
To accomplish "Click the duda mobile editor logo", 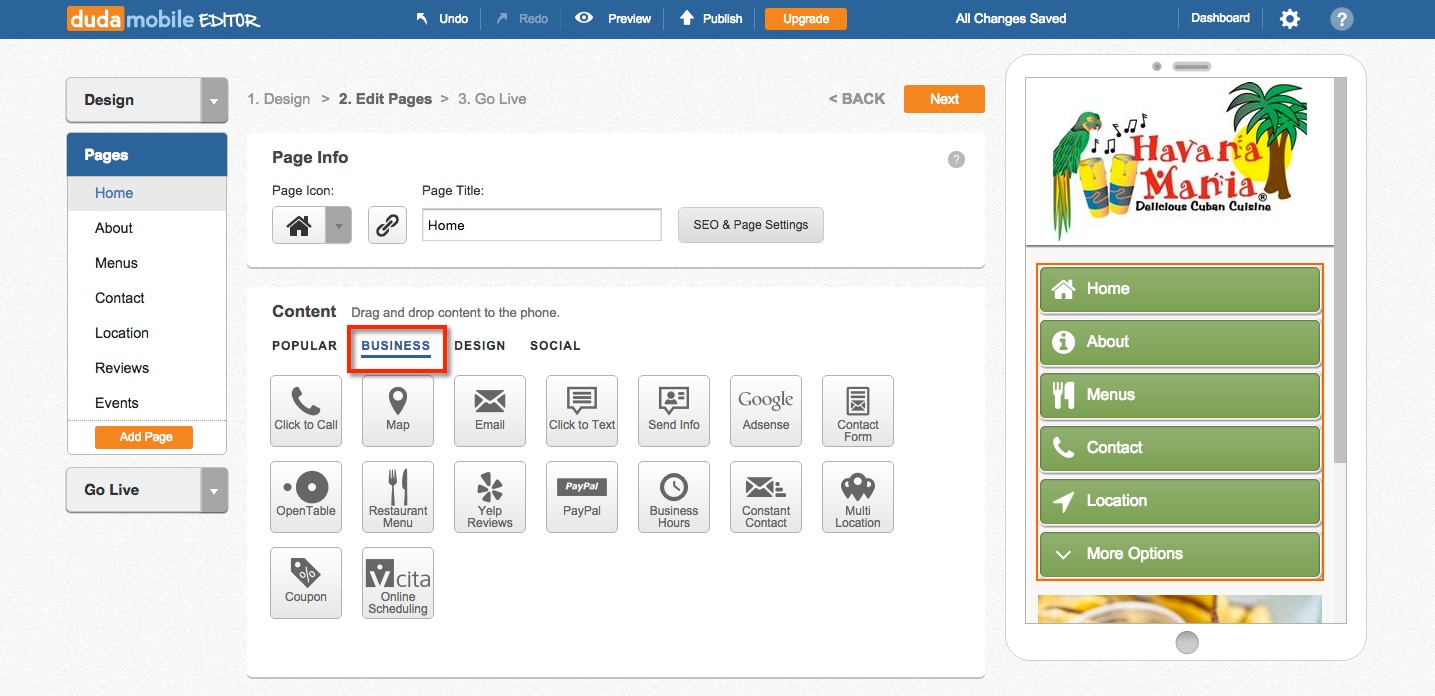I will point(164,19).
